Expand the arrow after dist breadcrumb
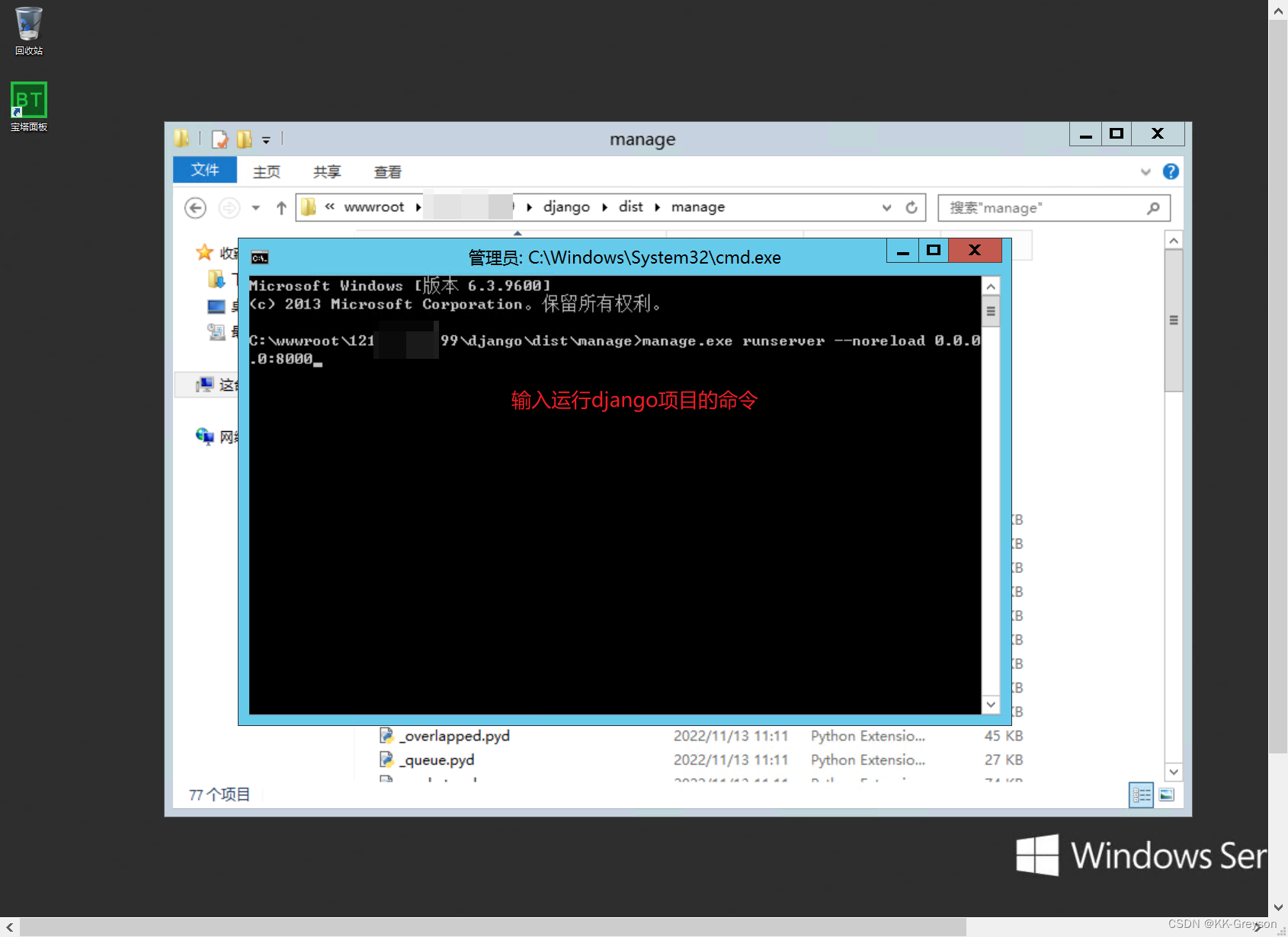Image resolution: width=1288 pixels, height=937 pixels. point(657,207)
